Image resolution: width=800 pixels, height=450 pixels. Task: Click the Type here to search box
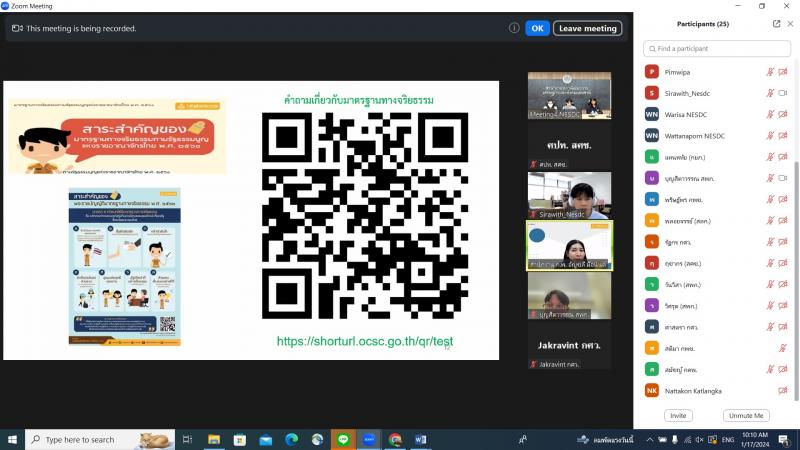[100, 439]
